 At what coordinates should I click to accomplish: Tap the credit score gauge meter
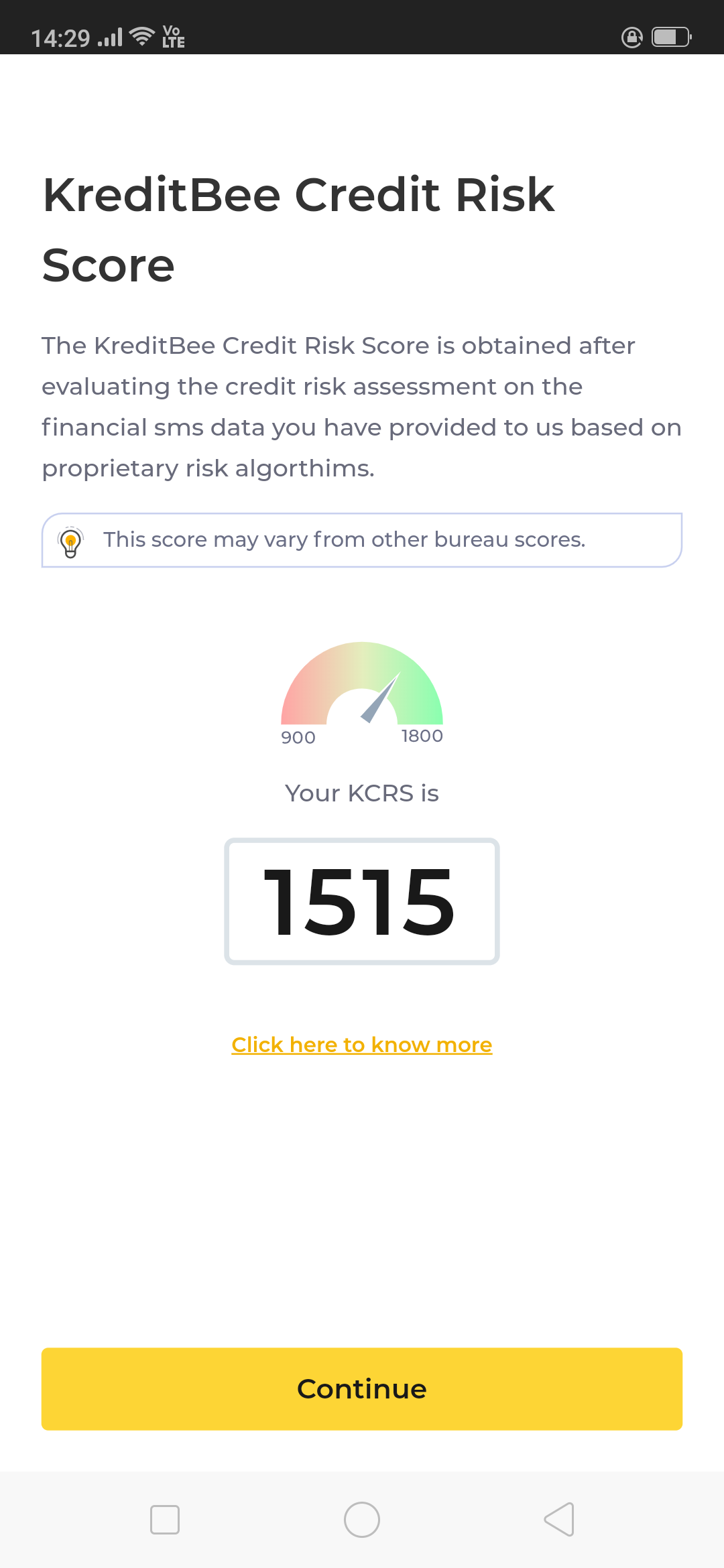pos(362,683)
